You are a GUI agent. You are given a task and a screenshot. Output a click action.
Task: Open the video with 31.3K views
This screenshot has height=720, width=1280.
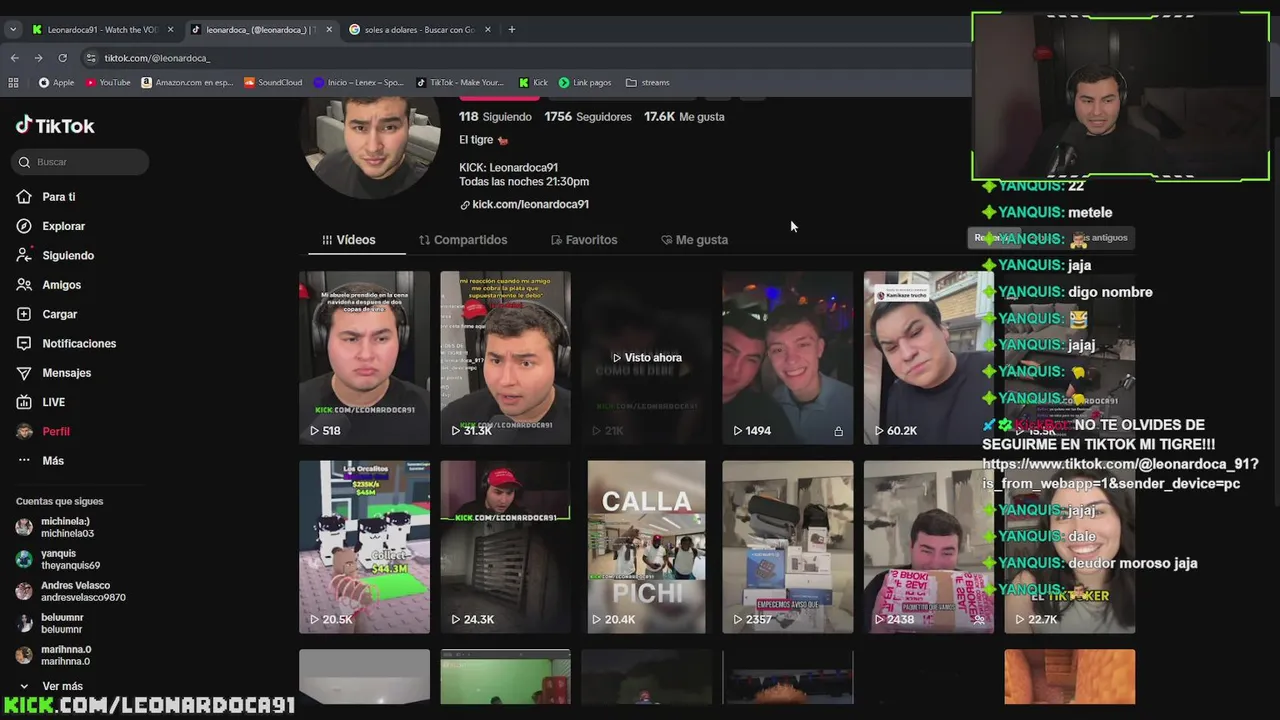(505, 357)
